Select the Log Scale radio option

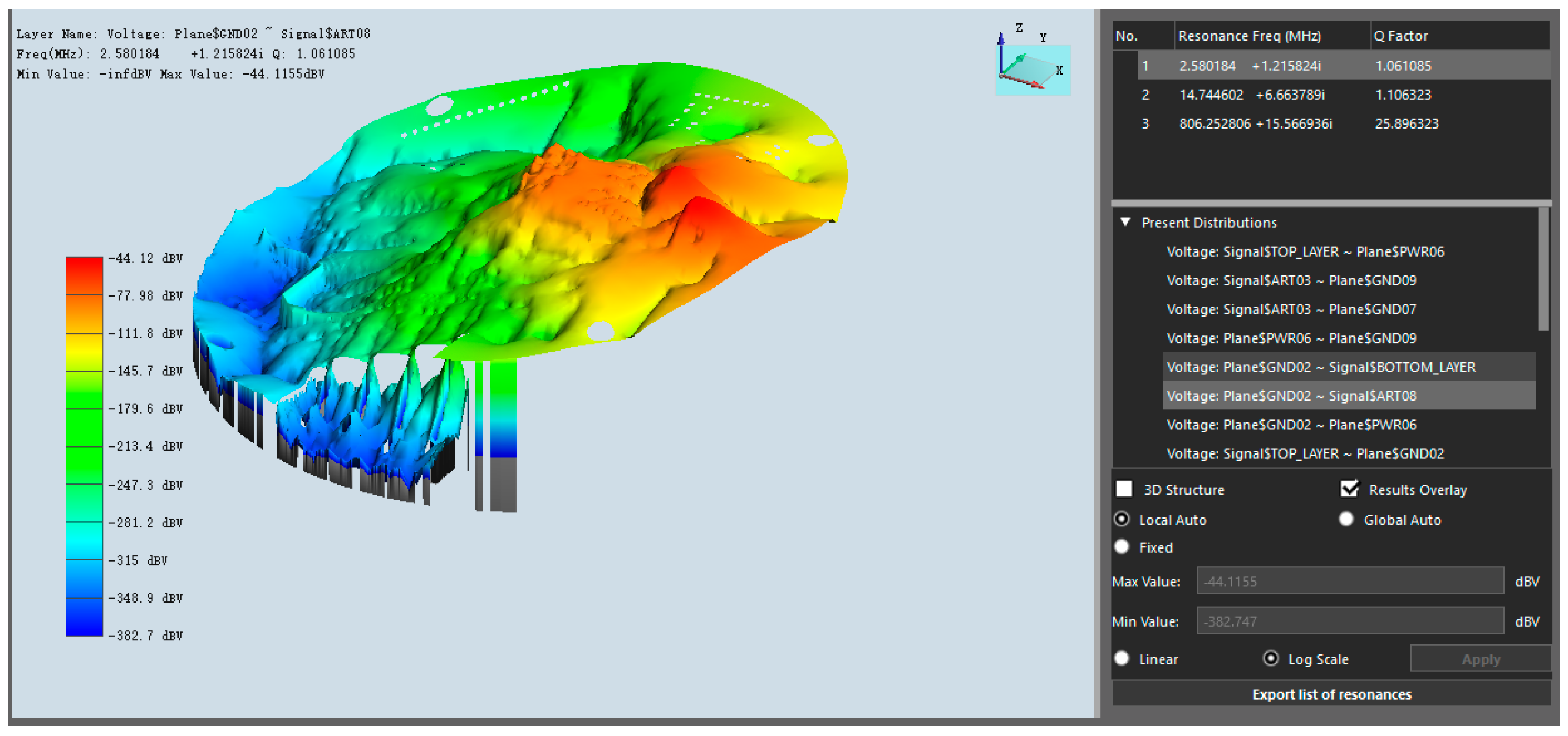coord(1271,658)
